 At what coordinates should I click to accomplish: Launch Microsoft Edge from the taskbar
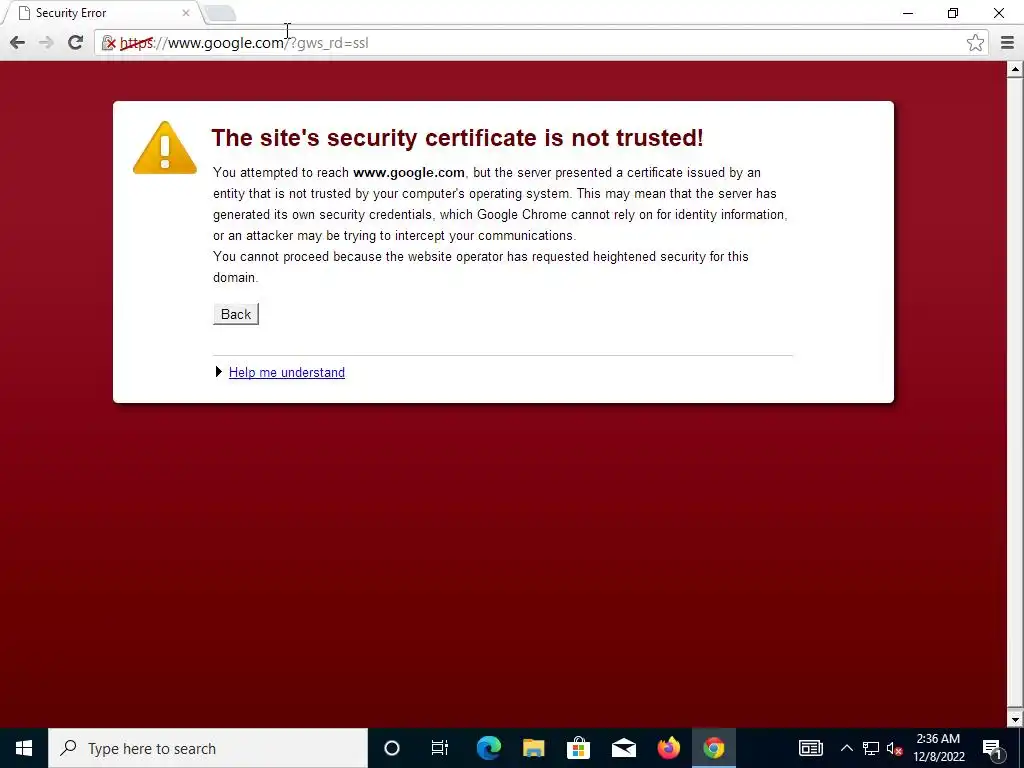tap(488, 748)
